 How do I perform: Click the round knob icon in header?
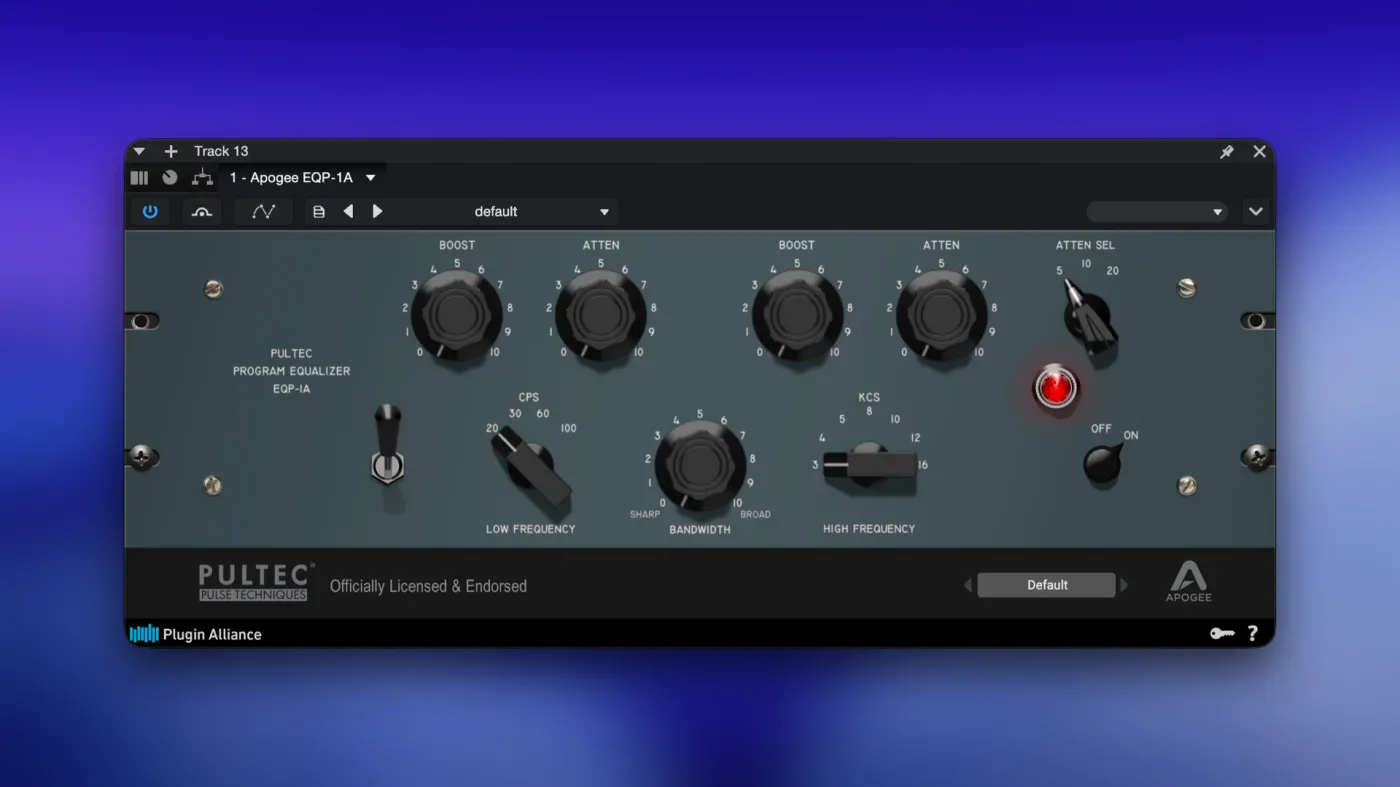click(170, 178)
